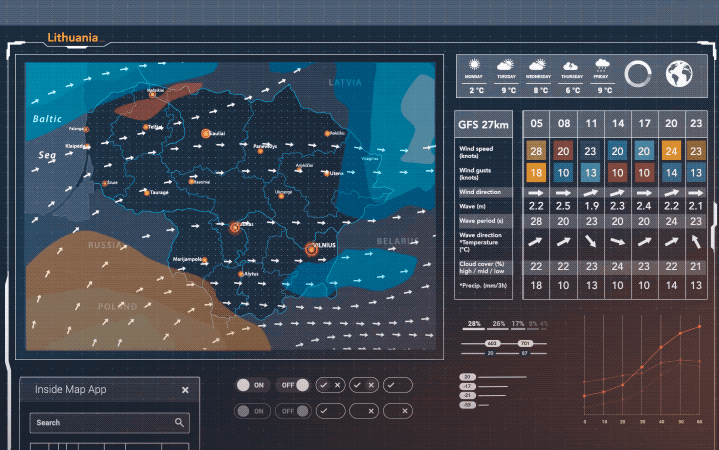Open the globe world view icon
Image resolution: width=719 pixels, height=450 pixels.
click(x=679, y=73)
